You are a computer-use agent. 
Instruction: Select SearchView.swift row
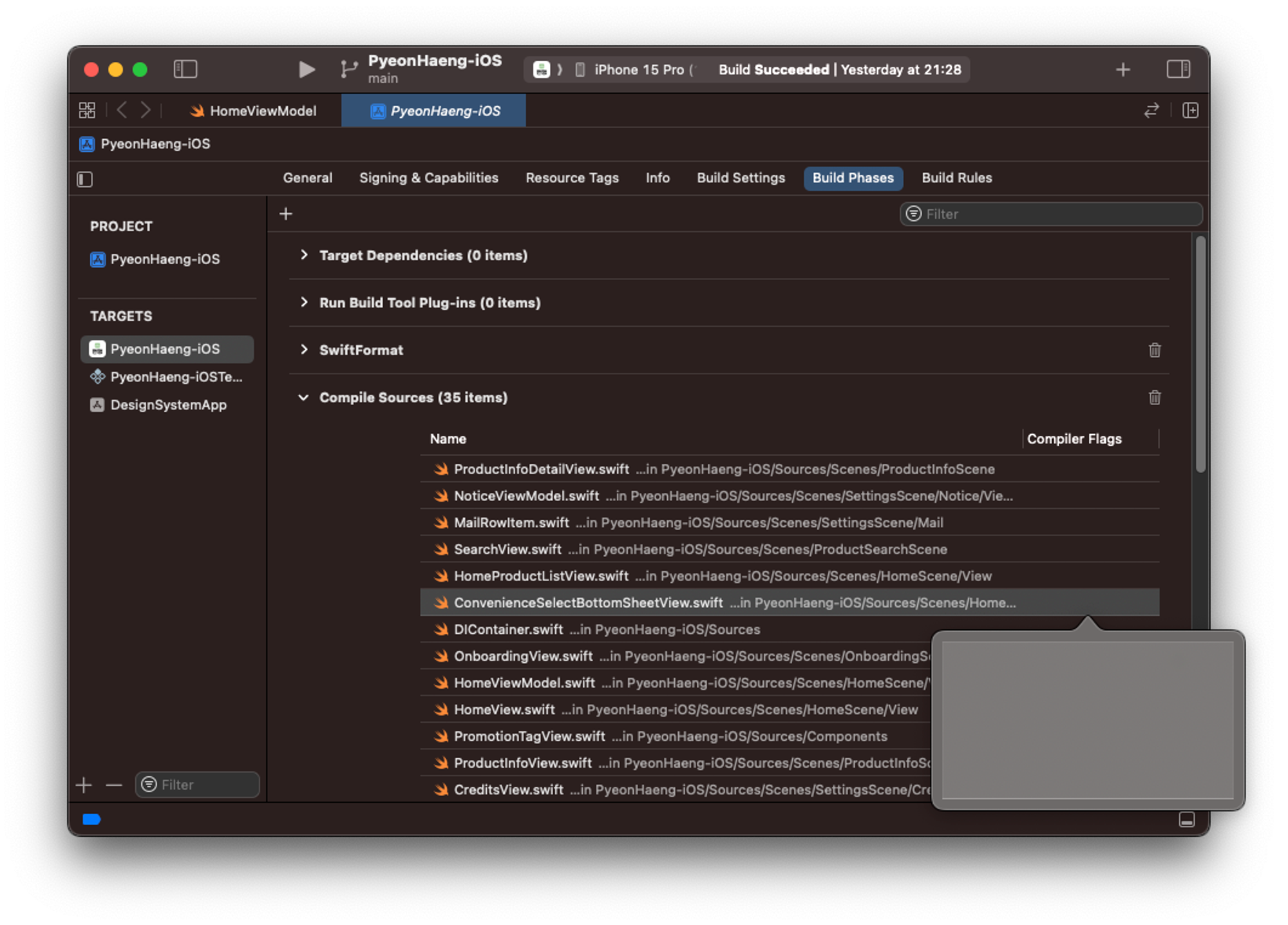(x=790, y=549)
